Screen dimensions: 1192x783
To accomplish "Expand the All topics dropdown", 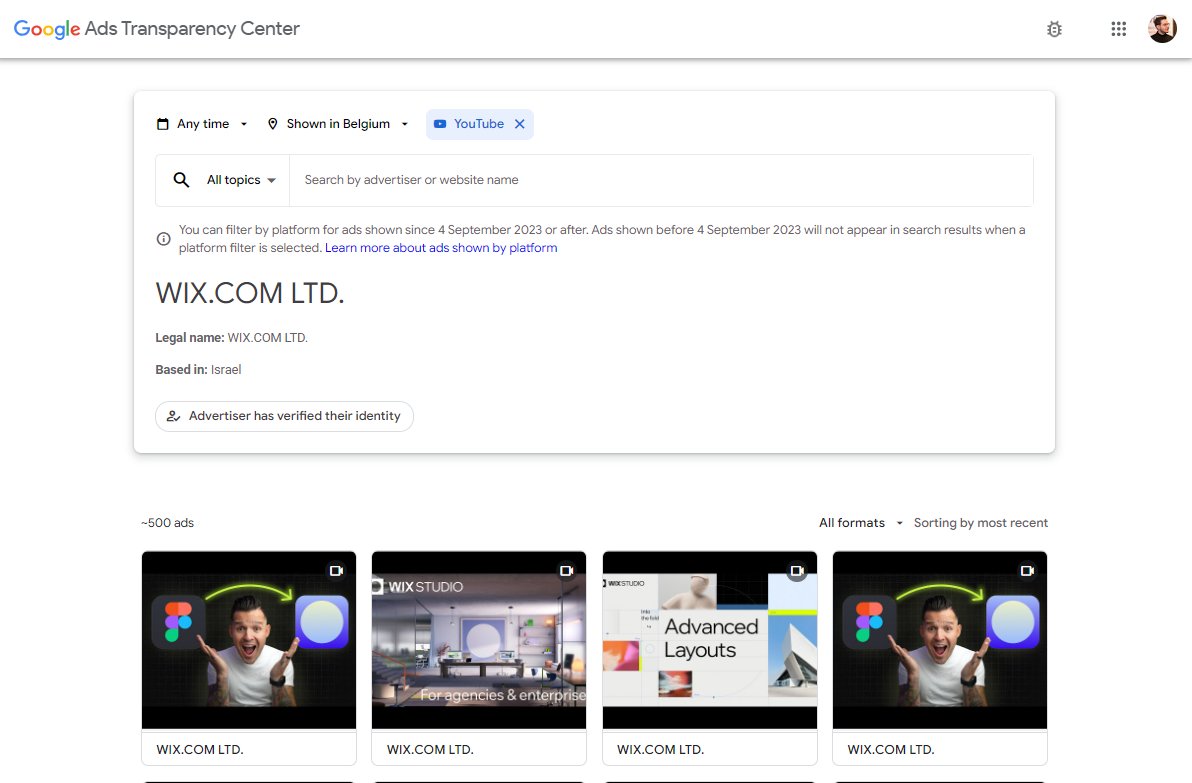I will 241,180.
